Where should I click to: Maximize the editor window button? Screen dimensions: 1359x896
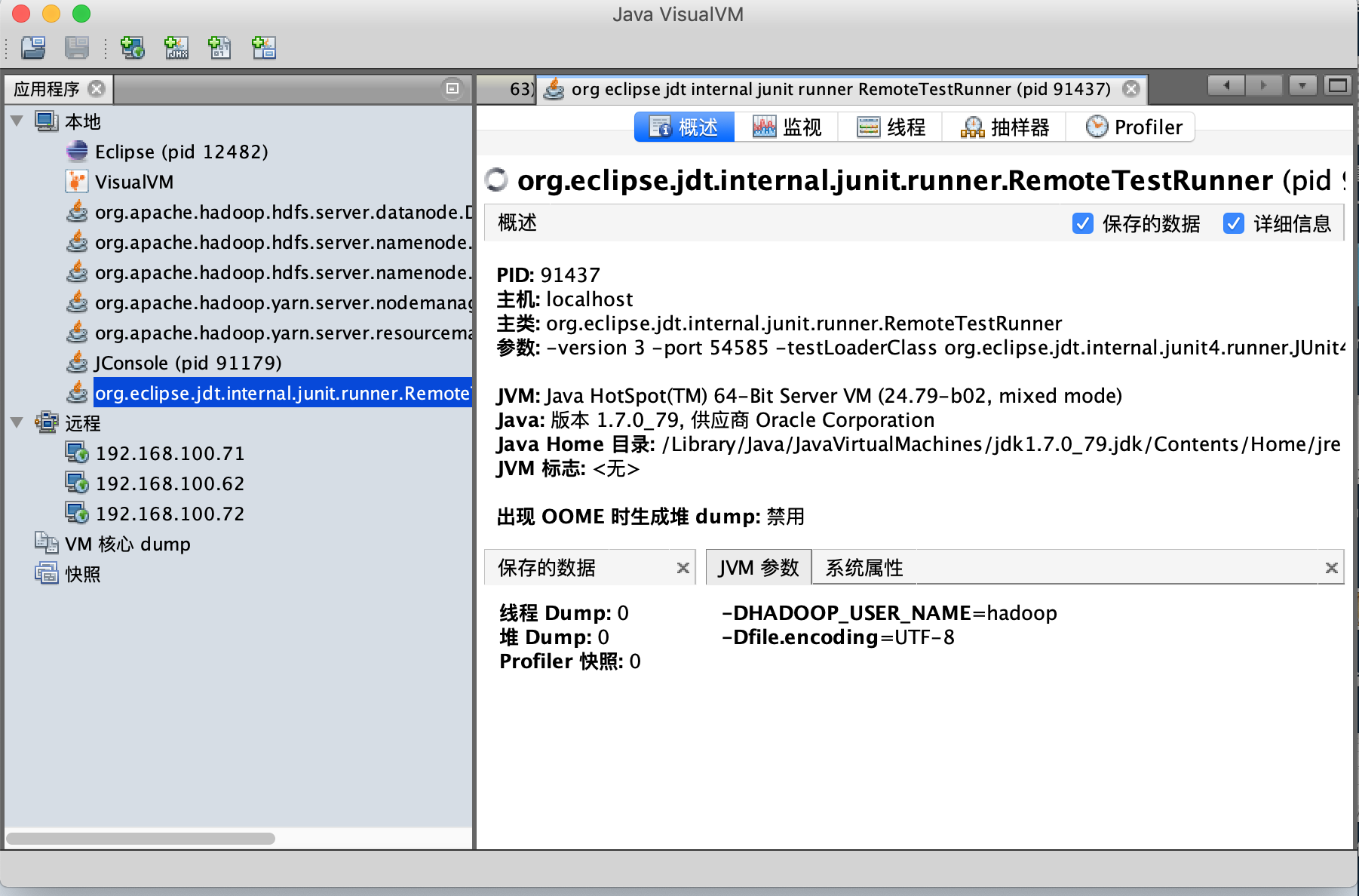[x=1338, y=86]
